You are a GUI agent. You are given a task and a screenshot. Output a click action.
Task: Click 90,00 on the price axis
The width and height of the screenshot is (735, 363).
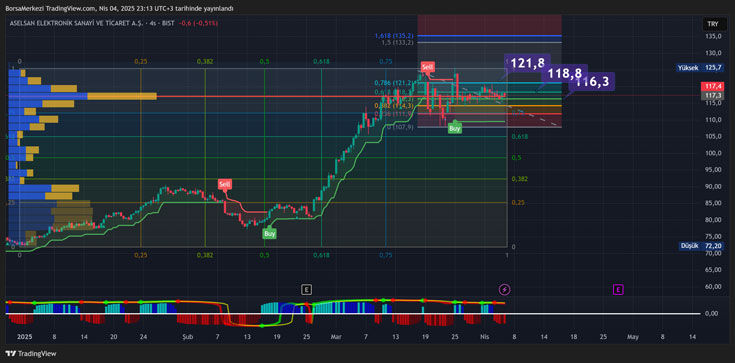[x=713, y=186]
